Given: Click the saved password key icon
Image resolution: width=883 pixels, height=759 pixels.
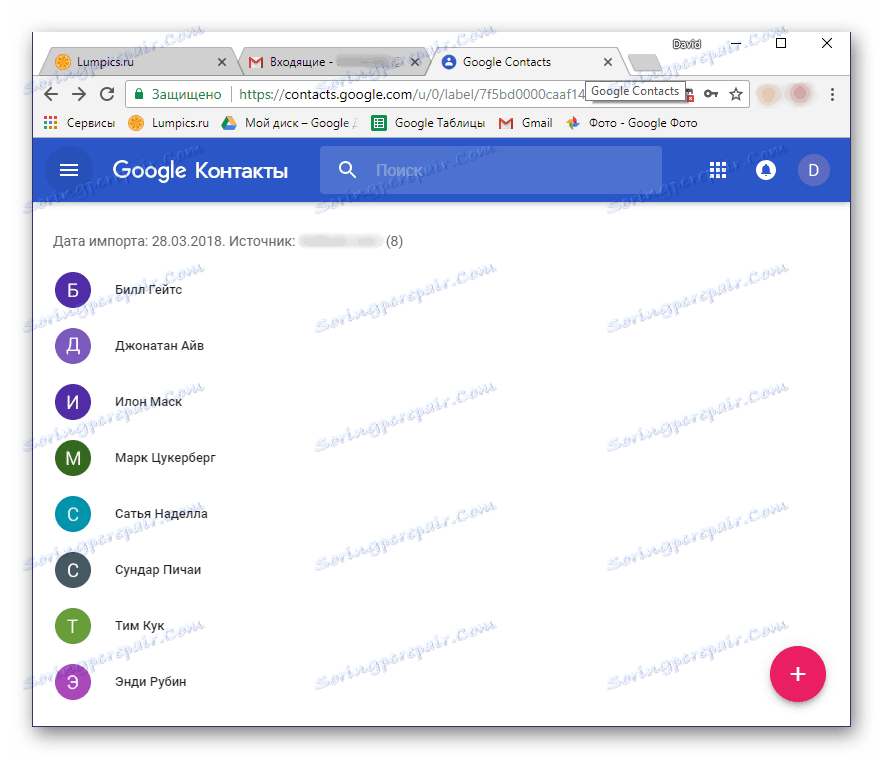Looking at the screenshot, I should tap(711, 94).
